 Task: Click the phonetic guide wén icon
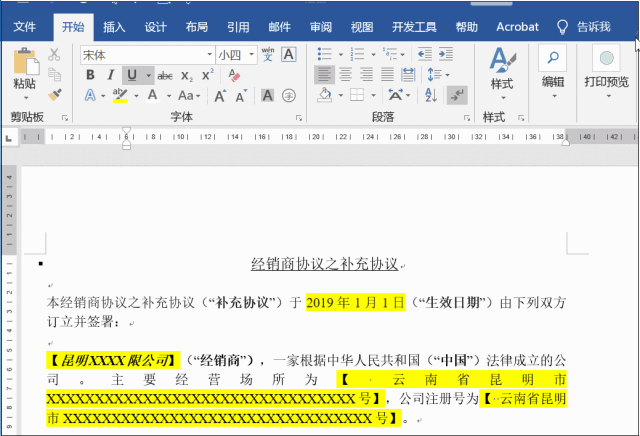[268, 54]
